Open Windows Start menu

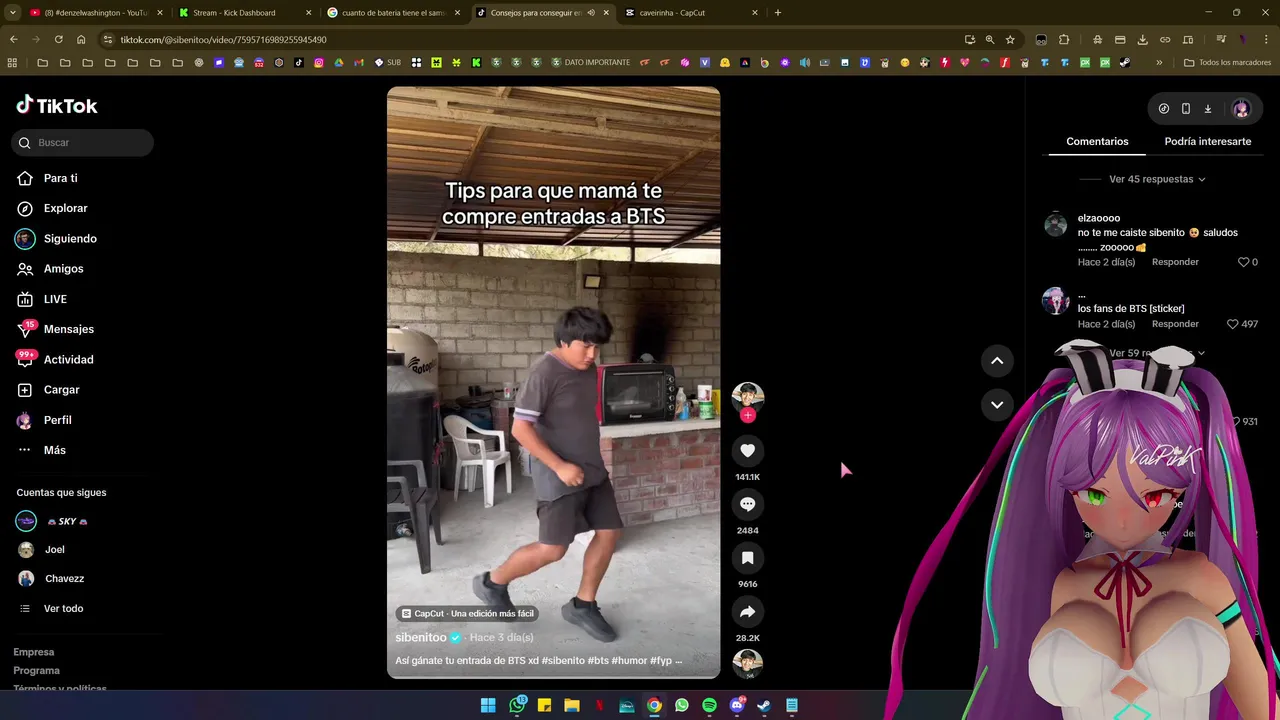coord(488,705)
